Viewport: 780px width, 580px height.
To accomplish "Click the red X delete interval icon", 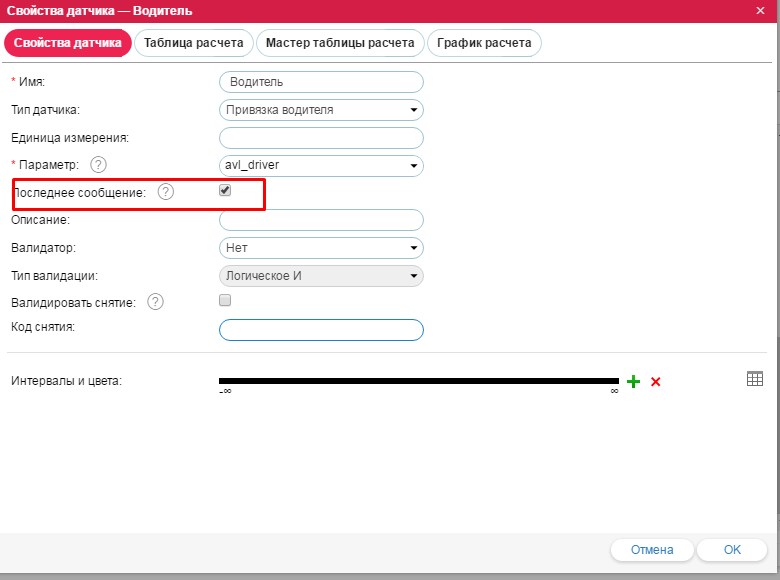I will (x=656, y=381).
